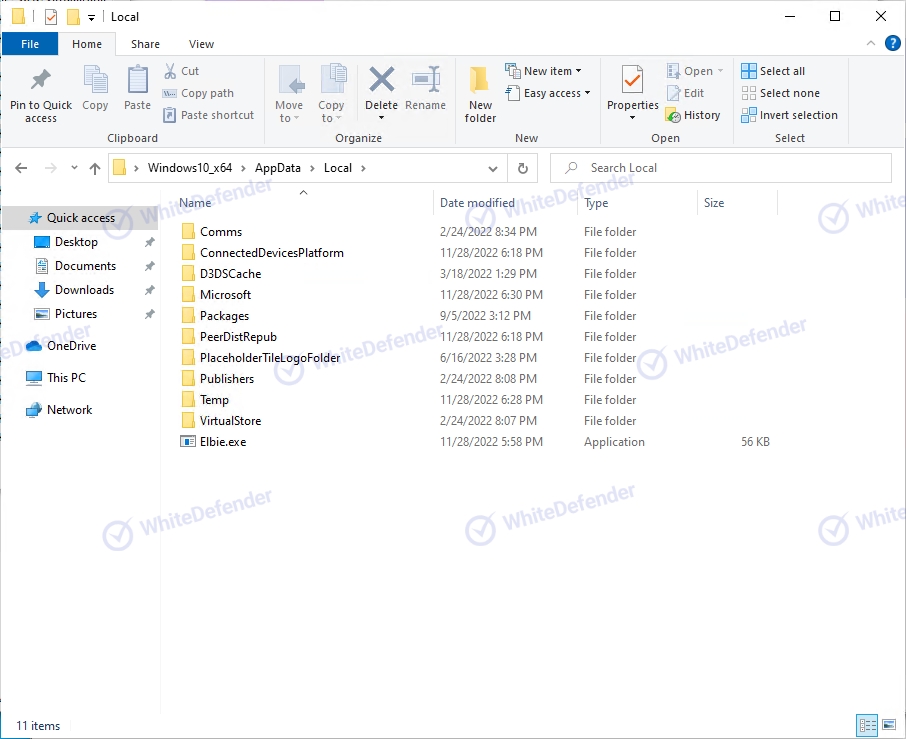Create a New folder from ribbon
The width and height of the screenshot is (906, 739).
tap(480, 94)
